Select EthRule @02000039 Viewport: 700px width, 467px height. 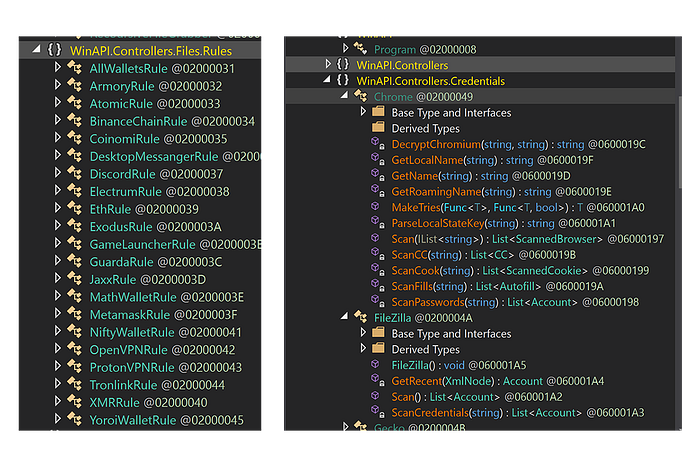[144, 209]
